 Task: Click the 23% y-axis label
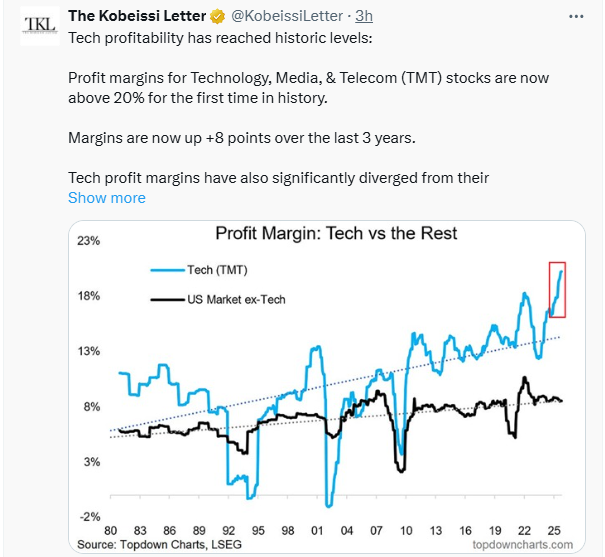(89, 241)
